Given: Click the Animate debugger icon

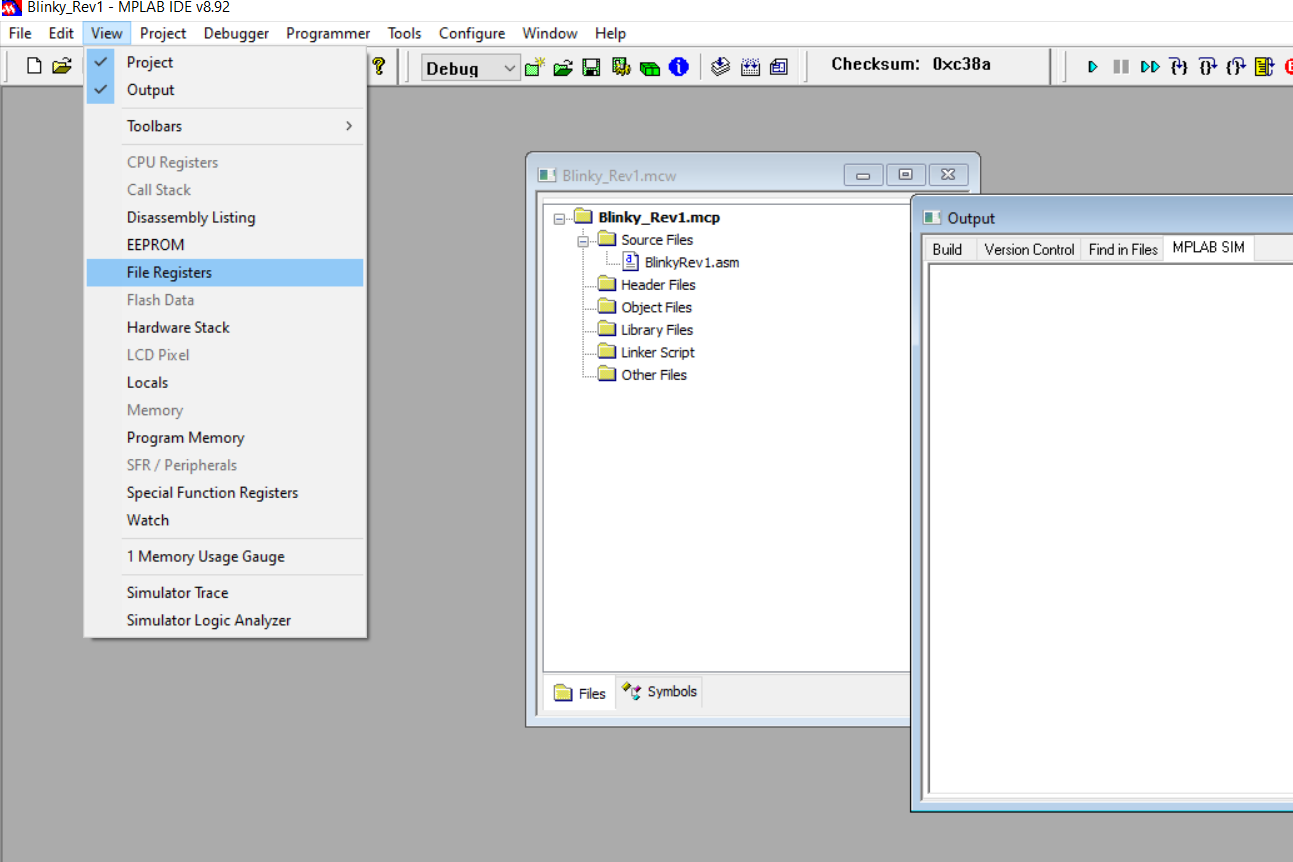Looking at the screenshot, I should click(x=1151, y=66).
